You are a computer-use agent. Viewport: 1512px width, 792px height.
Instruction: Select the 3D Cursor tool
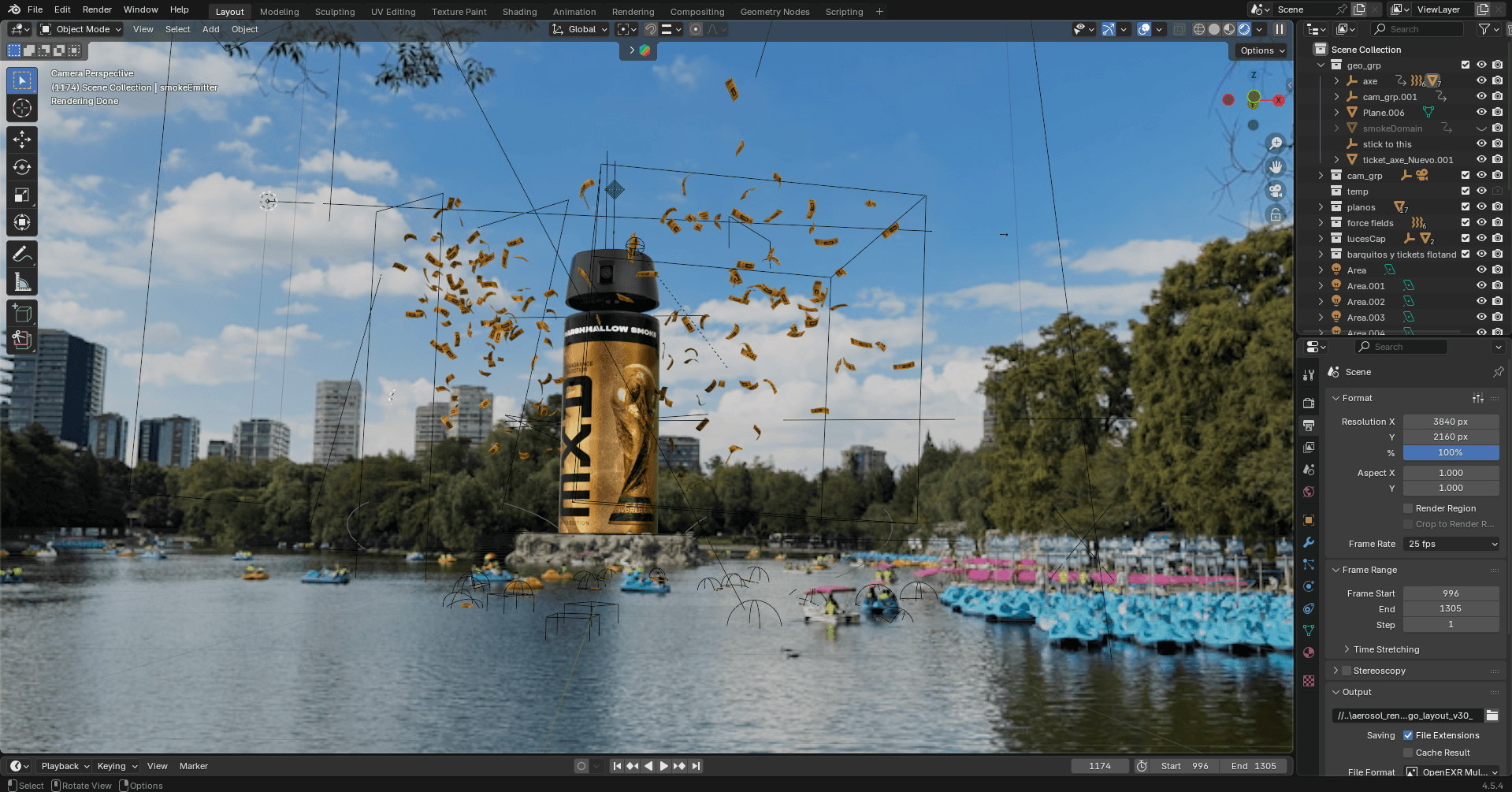point(22,108)
